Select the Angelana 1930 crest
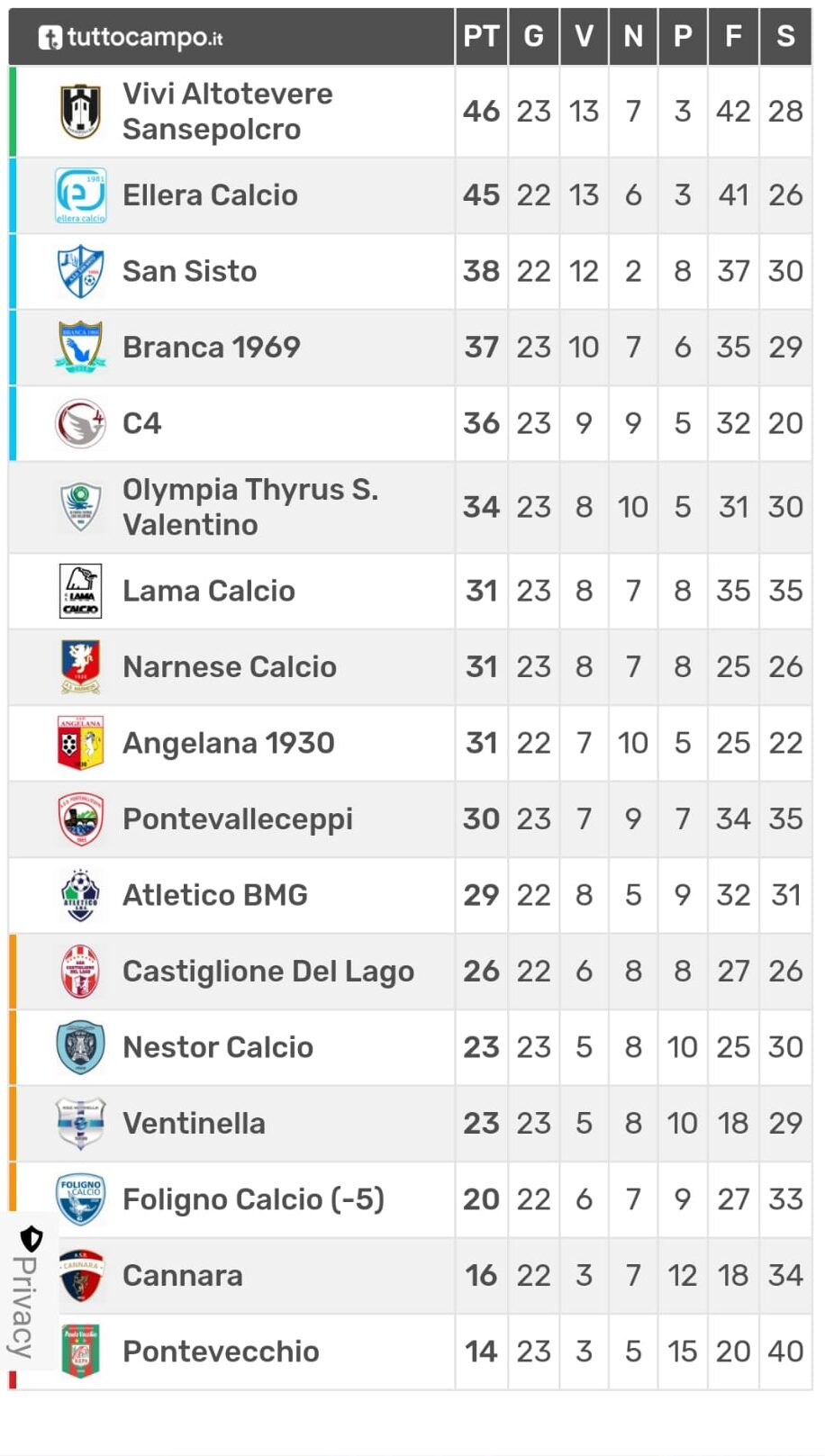The image size is (825, 1456). click(80, 743)
